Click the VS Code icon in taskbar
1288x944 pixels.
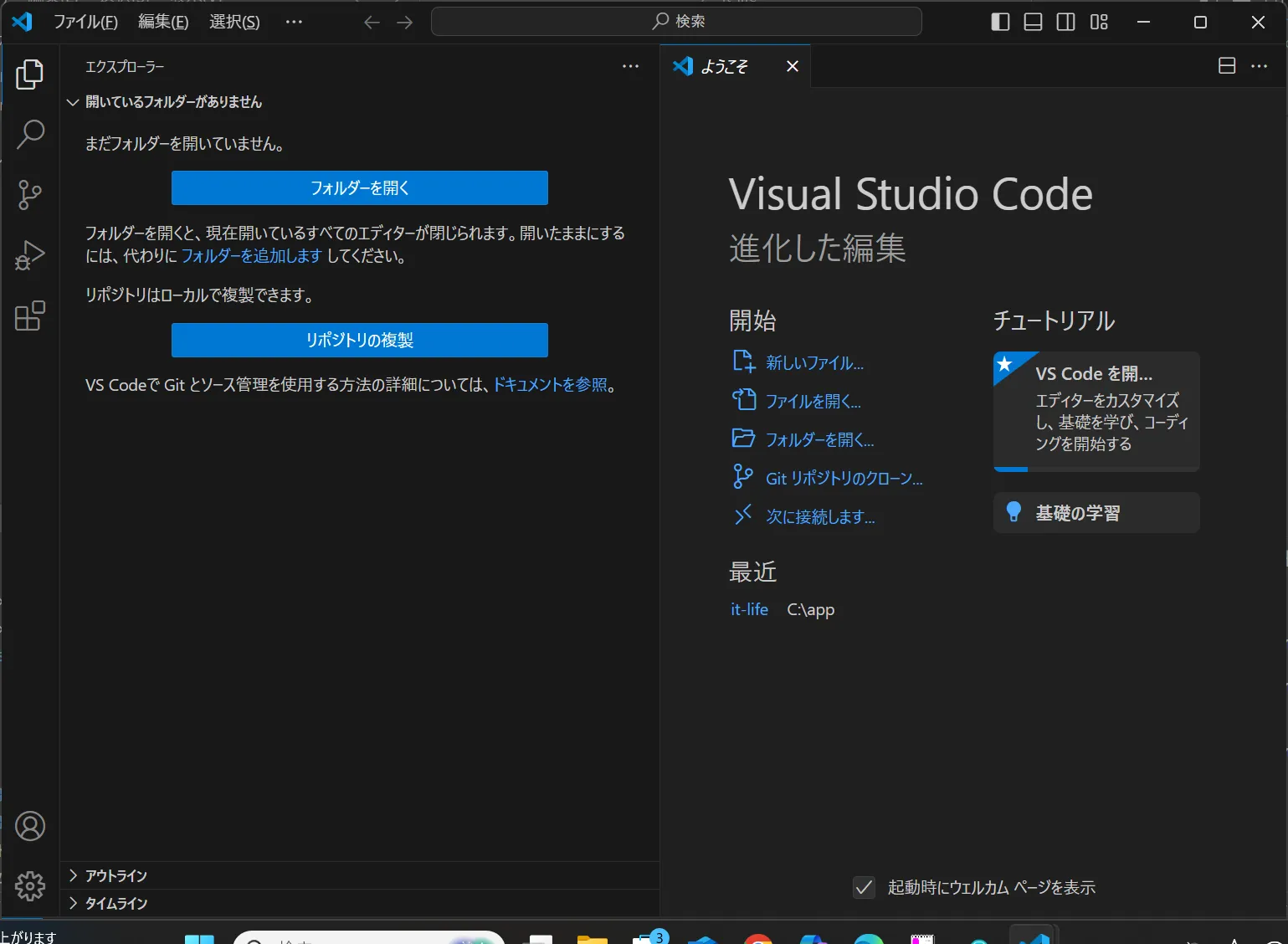1034,936
